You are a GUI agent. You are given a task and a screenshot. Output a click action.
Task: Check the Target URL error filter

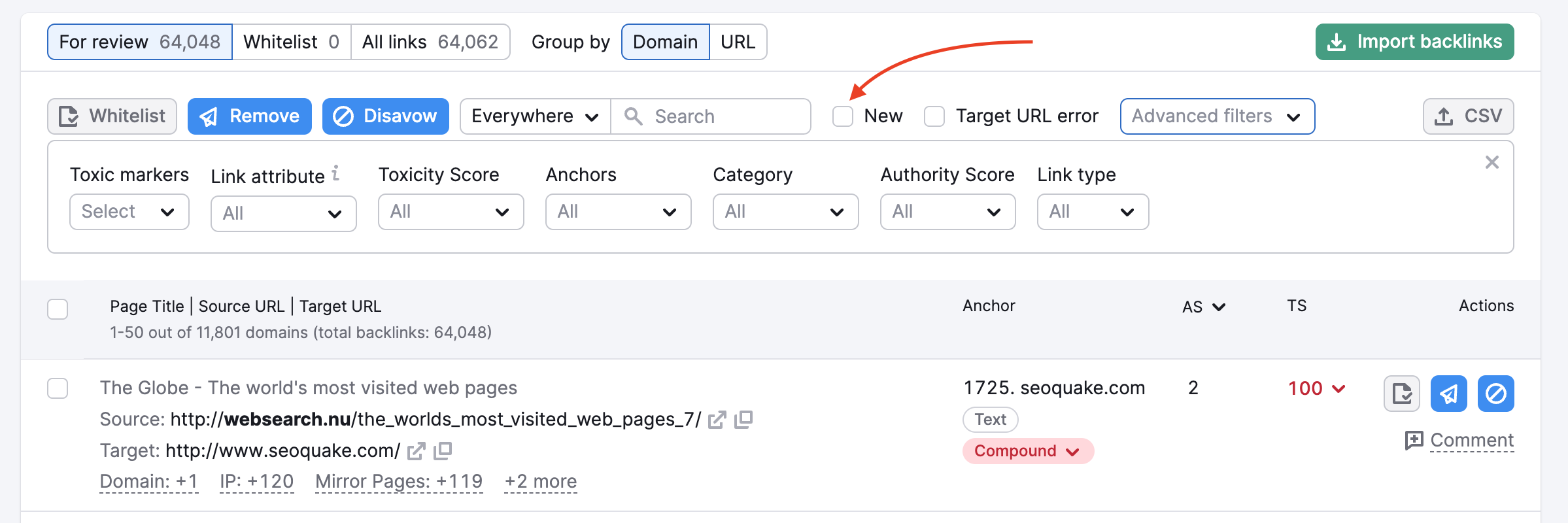[x=934, y=116]
